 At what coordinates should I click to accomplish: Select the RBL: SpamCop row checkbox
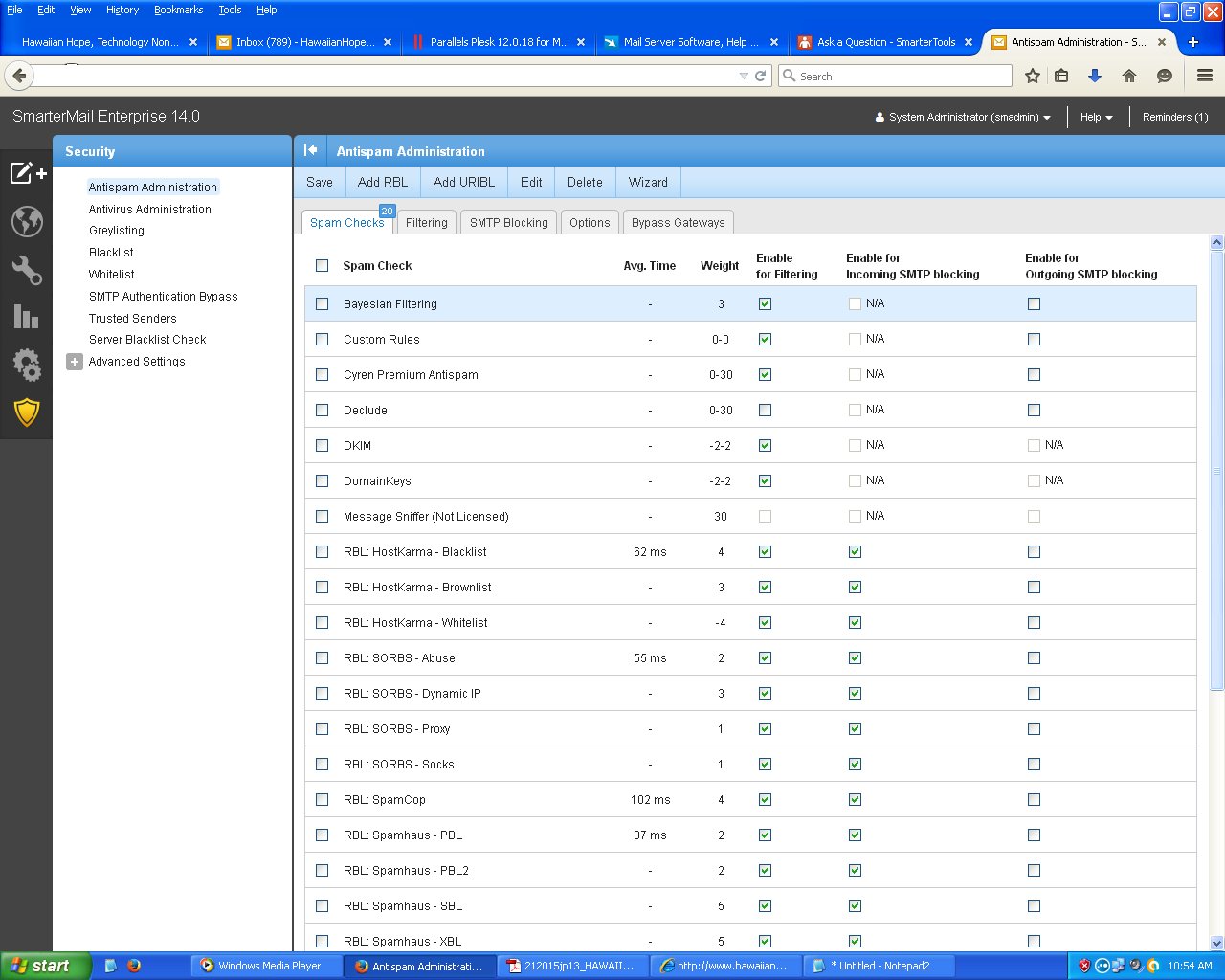tap(322, 800)
